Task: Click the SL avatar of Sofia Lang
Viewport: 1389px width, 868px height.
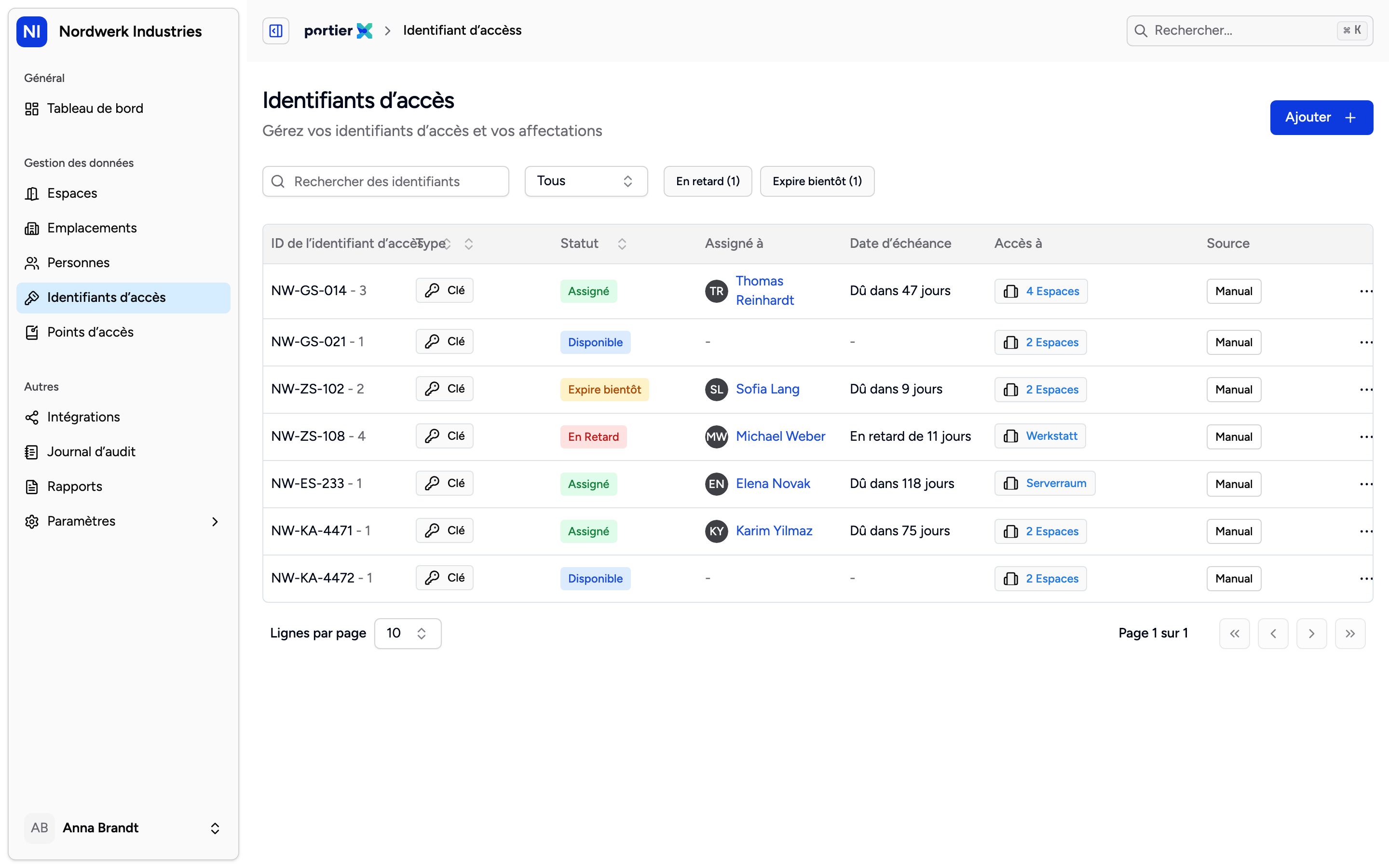Action: point(716,389)
